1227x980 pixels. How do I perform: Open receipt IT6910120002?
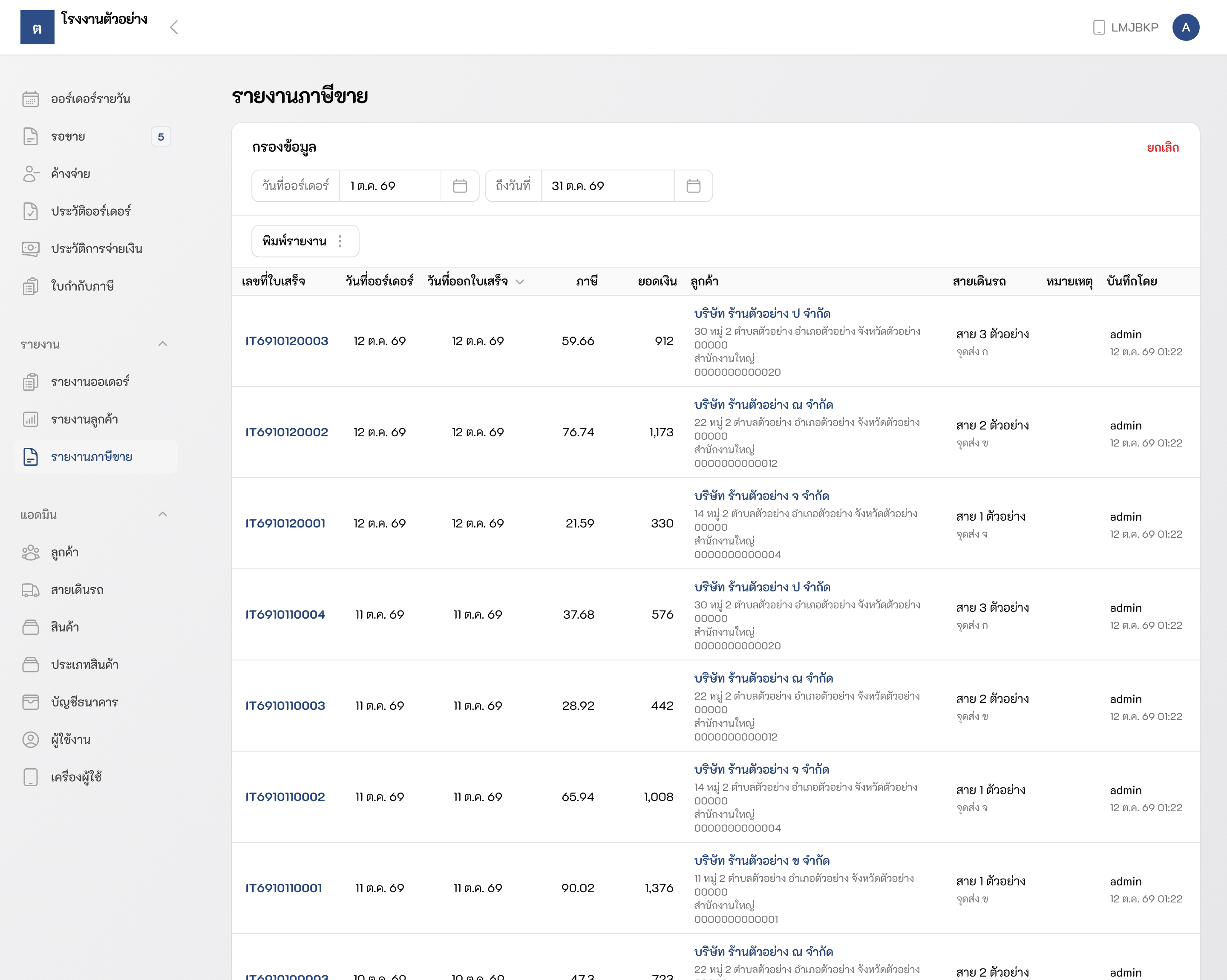click(287, 432)
